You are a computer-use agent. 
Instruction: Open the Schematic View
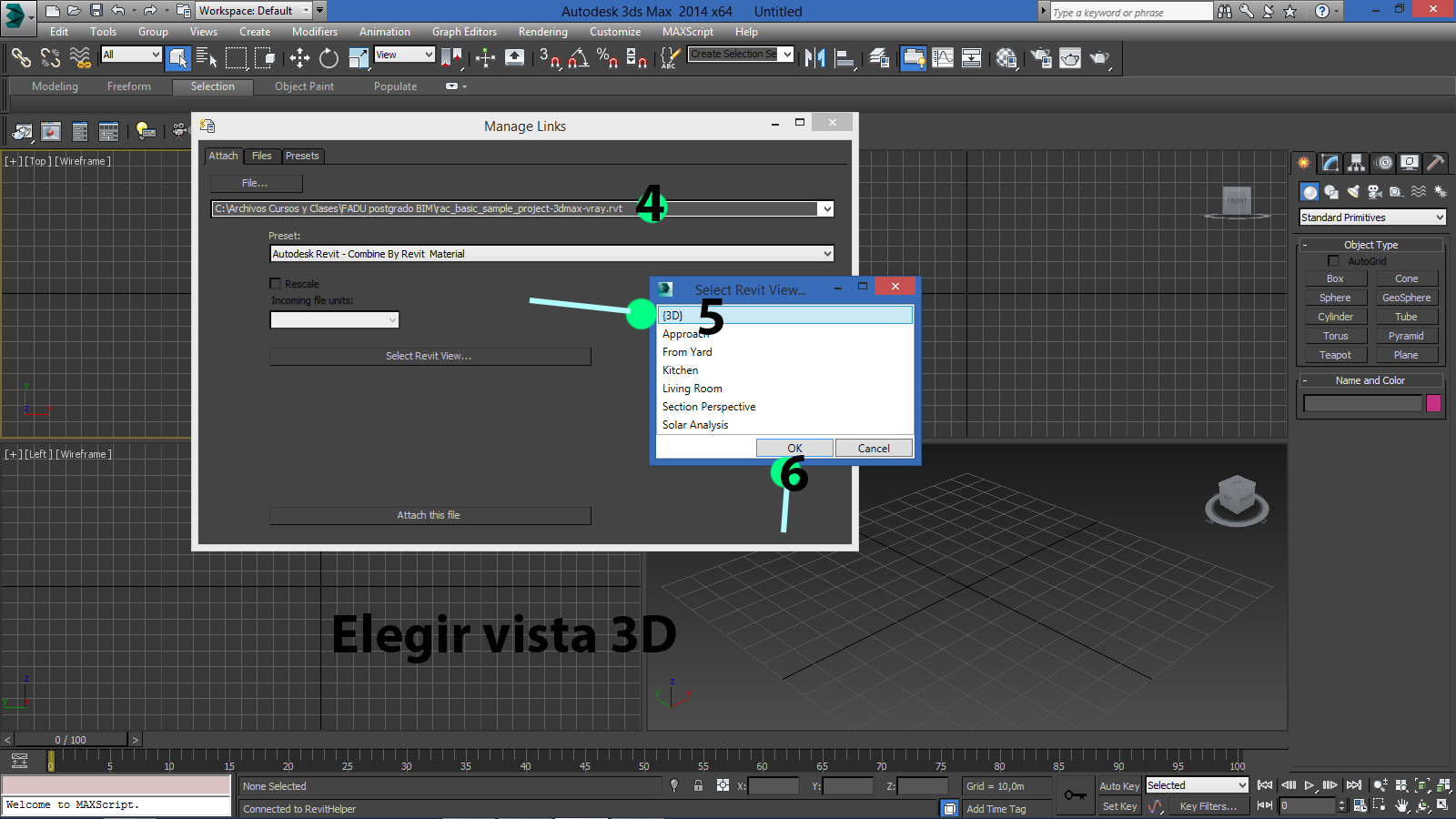pos(972,58)
